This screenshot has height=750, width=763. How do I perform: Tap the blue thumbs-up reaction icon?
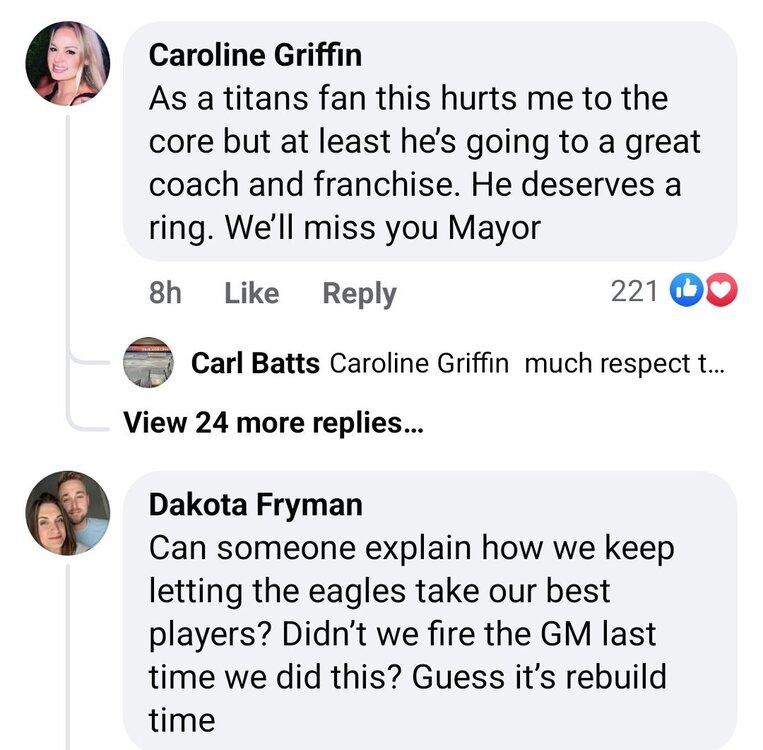point(688,292)
